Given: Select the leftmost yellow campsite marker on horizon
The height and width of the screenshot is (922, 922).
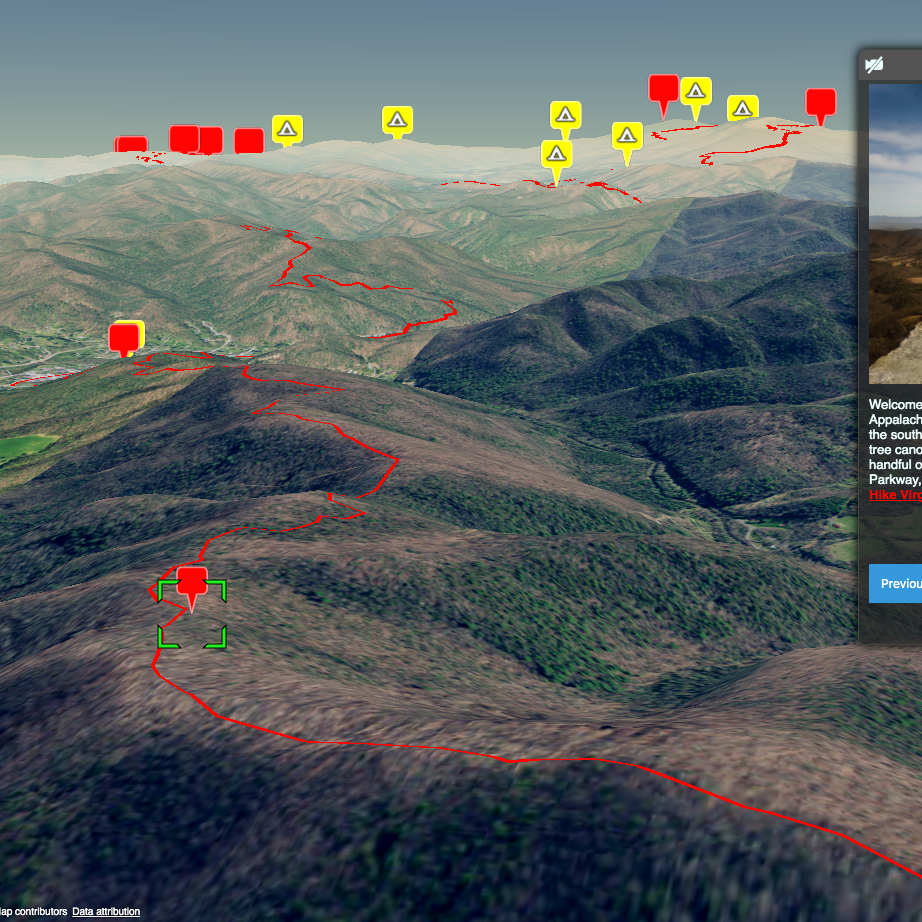Looking at the screenshot, I should pos(287,129).
